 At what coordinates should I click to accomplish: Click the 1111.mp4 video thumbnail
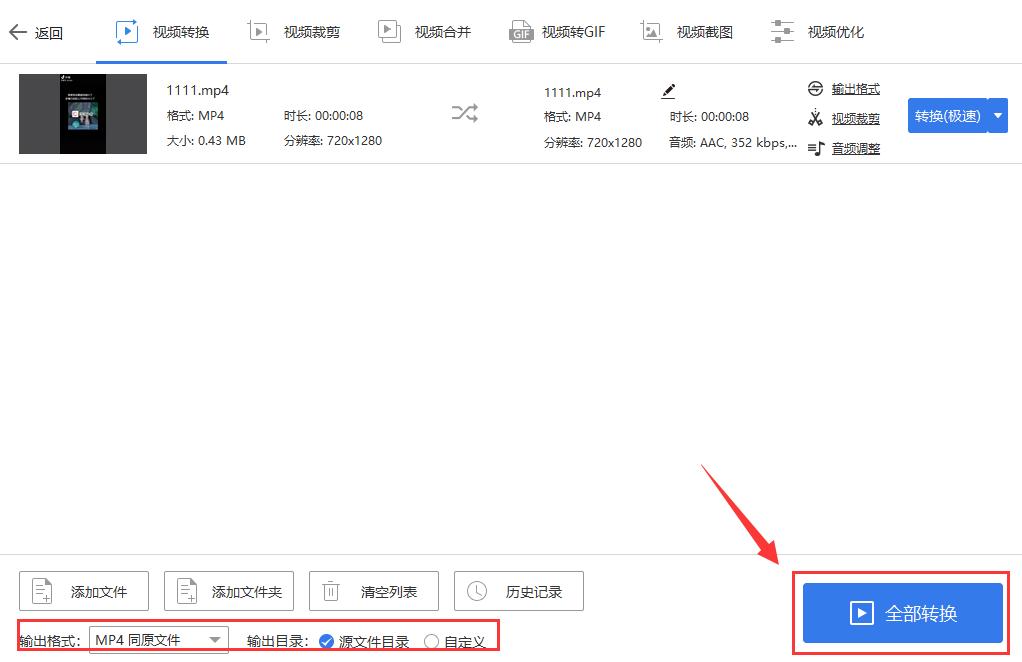point(83,113)
